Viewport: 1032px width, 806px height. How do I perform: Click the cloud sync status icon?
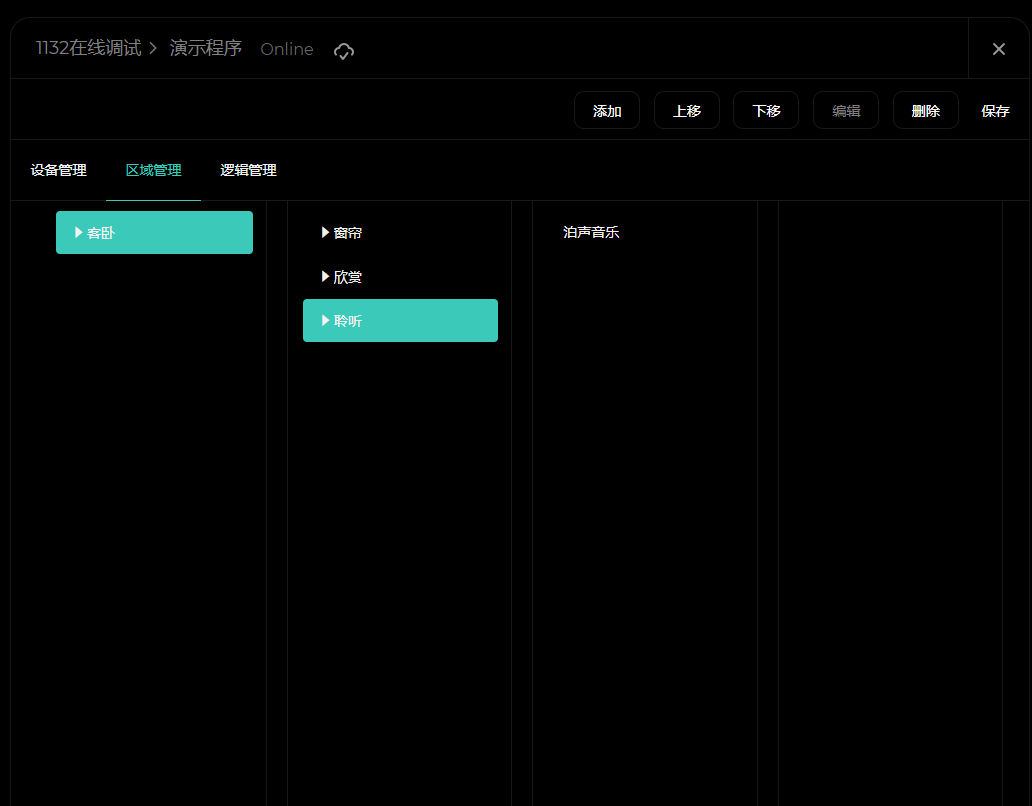coord(344,51)
